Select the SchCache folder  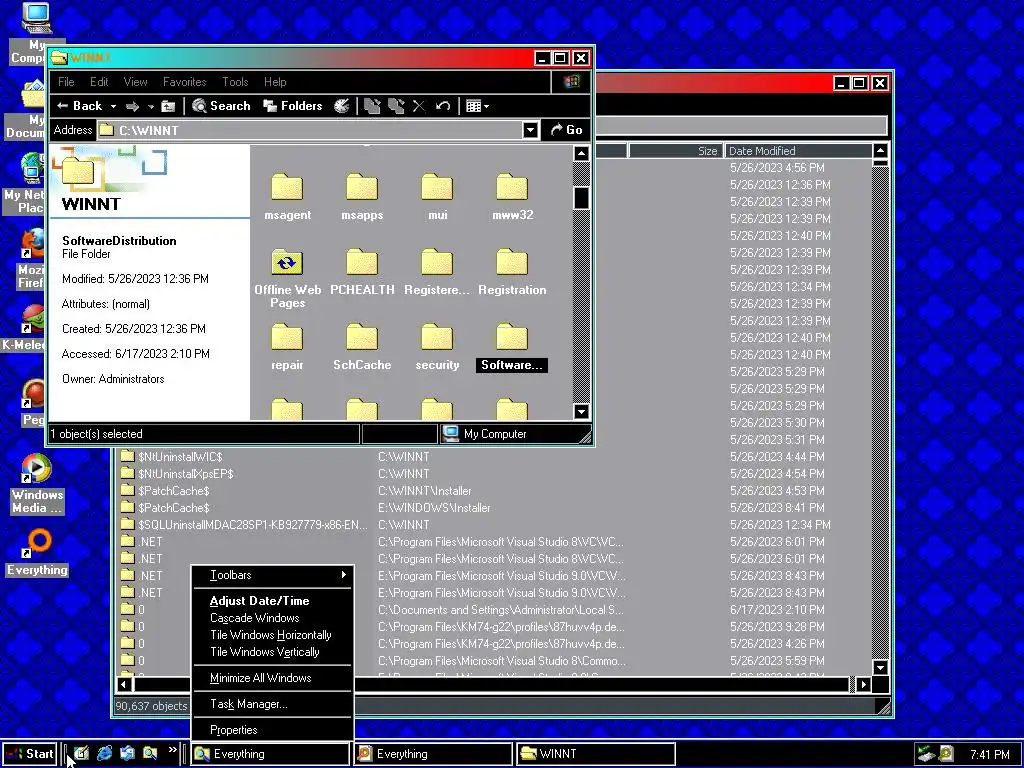[x=362, y=347]
